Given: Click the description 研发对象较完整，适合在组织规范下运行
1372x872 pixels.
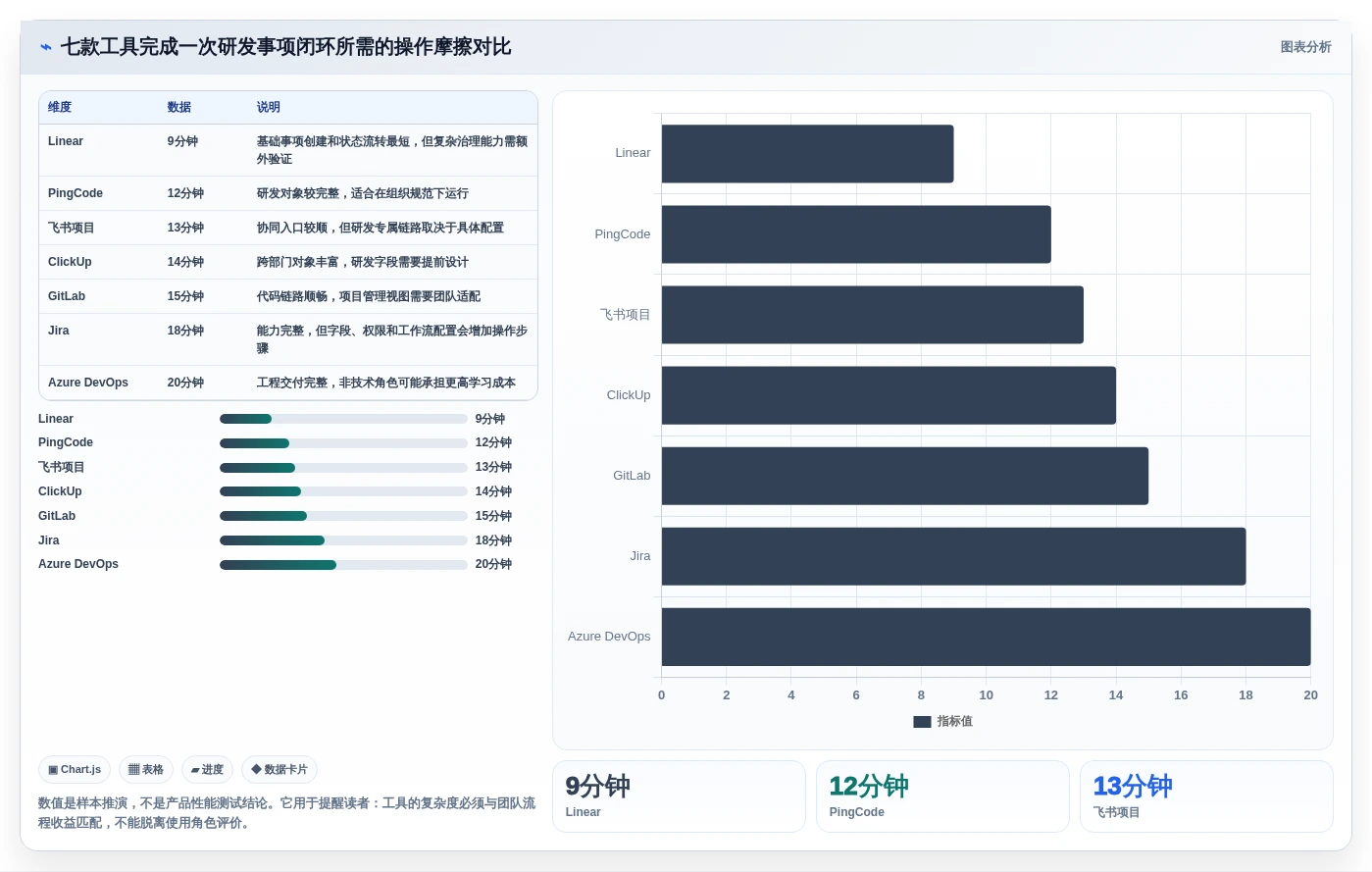Looking at the screenshot, I should click(x=363, y=193).
